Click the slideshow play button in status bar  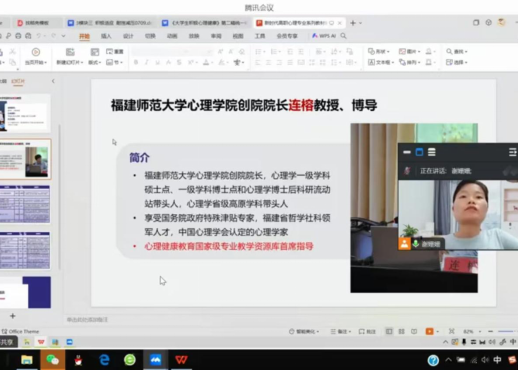click(x=429, y=331)
